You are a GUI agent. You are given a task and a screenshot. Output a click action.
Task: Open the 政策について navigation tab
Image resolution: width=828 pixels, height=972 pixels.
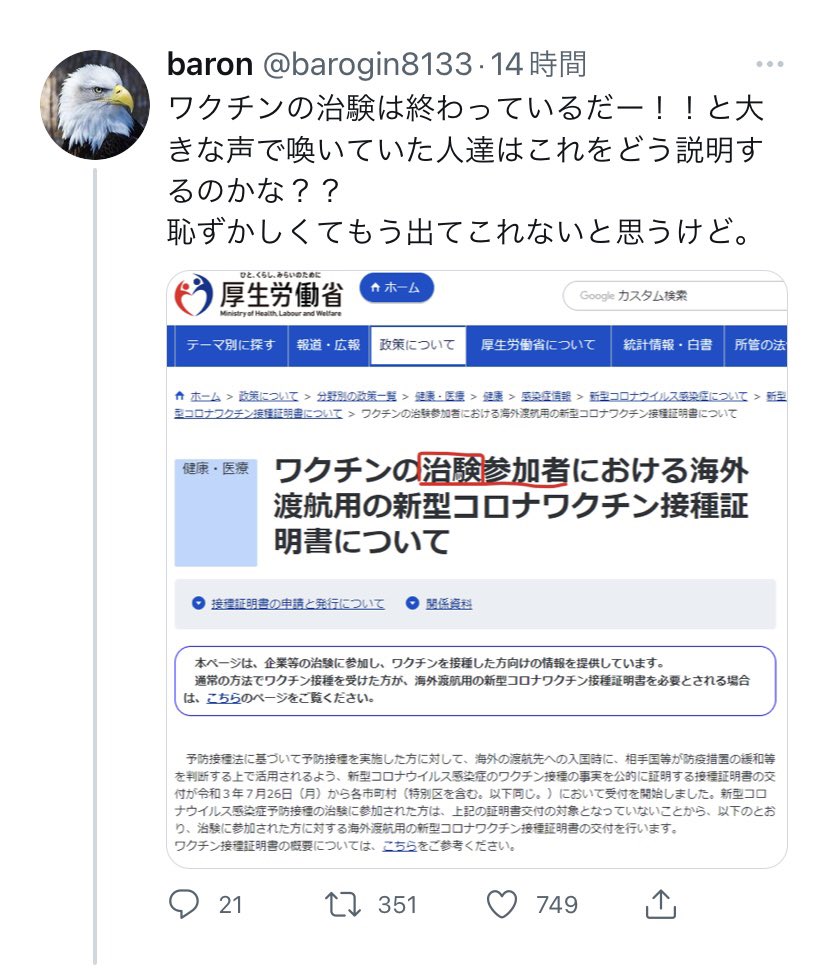click(x=417, y=345)
